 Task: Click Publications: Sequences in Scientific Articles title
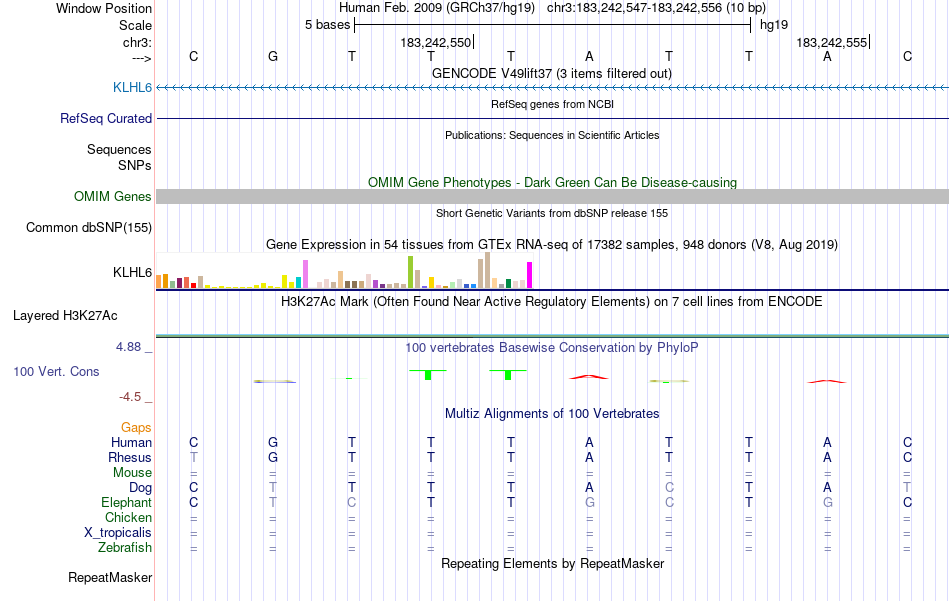tap(552, 135)
